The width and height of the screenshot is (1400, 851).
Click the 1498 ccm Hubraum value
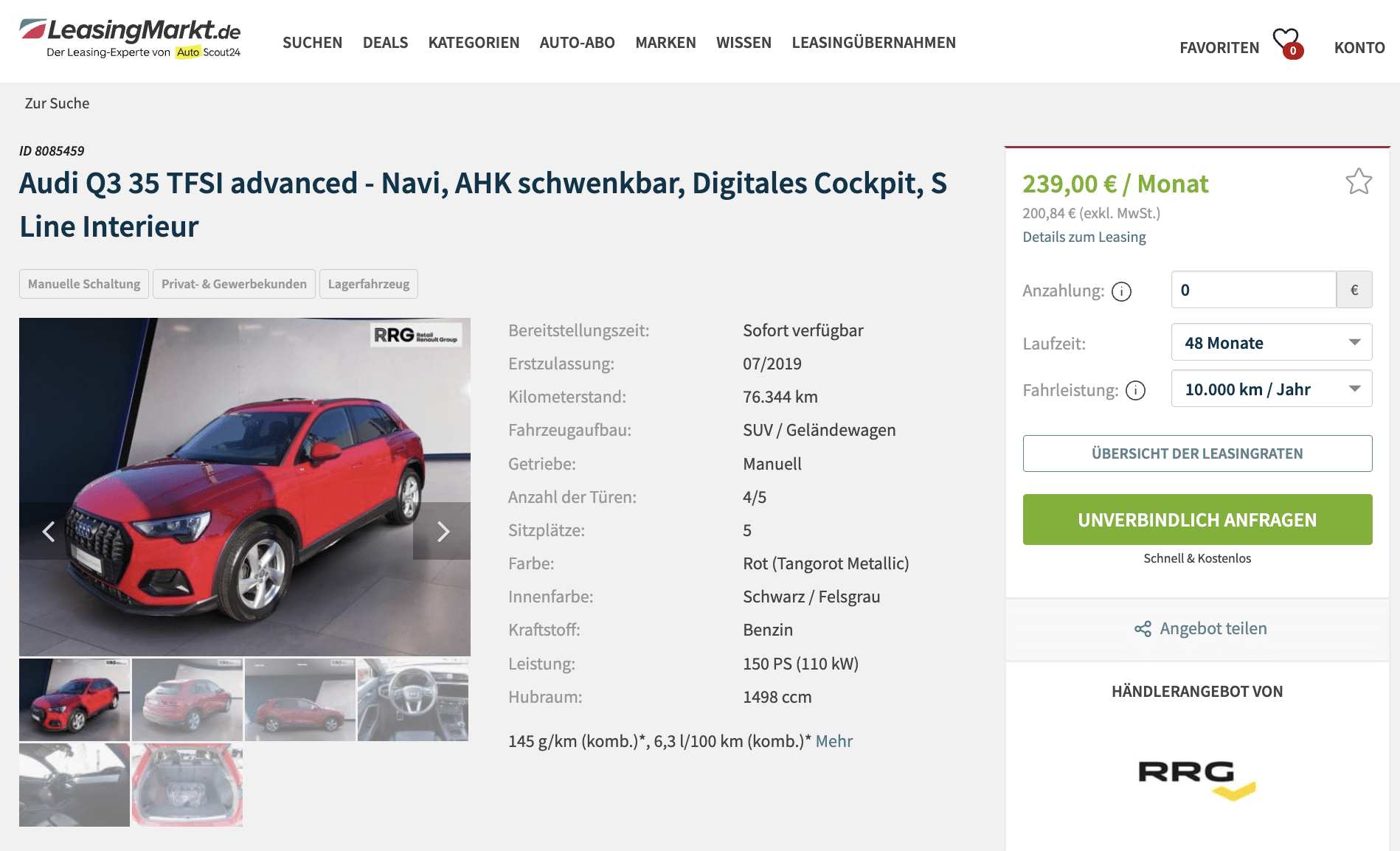coord(777,697)
